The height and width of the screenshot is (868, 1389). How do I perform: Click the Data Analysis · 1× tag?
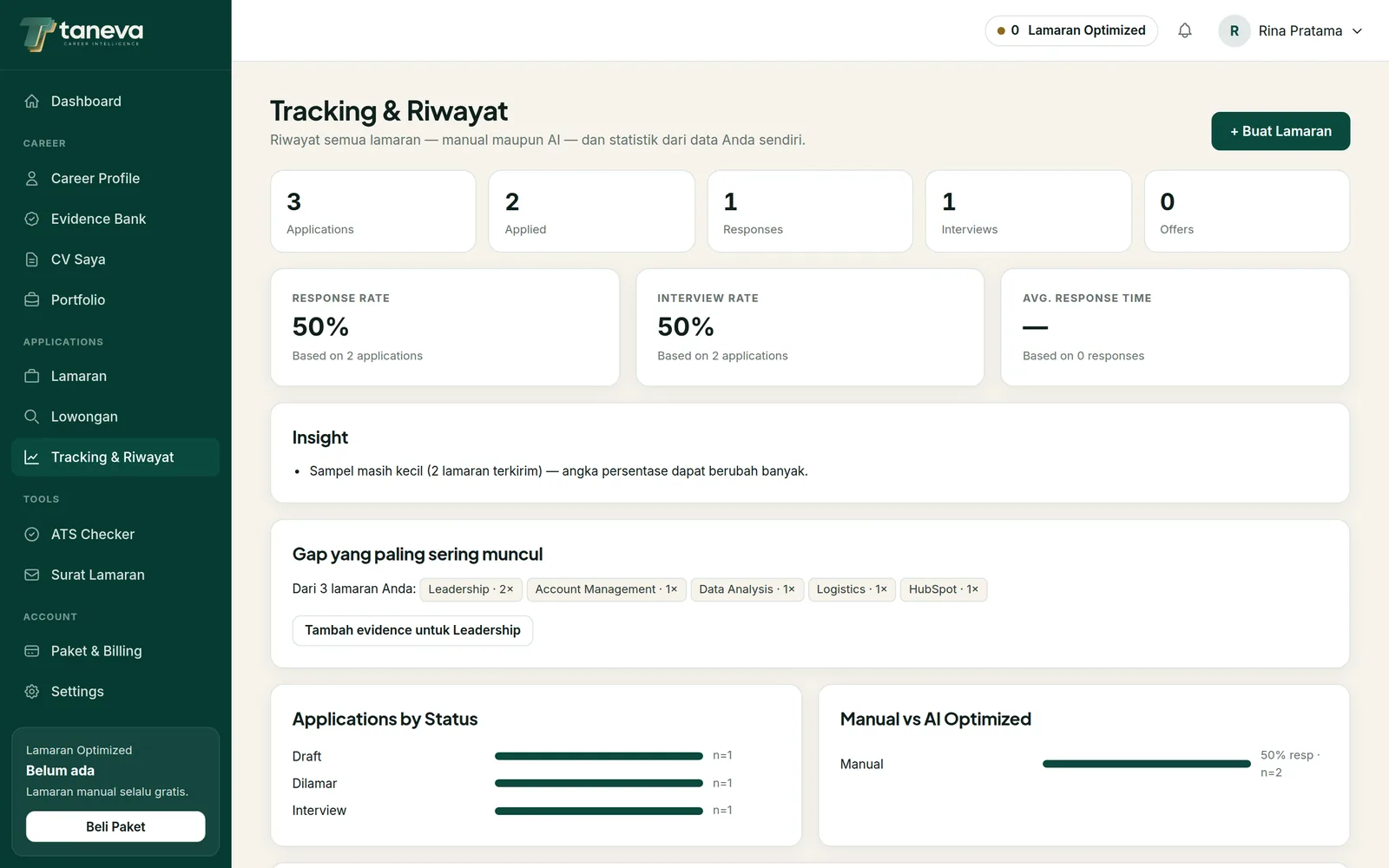point(747,589)
